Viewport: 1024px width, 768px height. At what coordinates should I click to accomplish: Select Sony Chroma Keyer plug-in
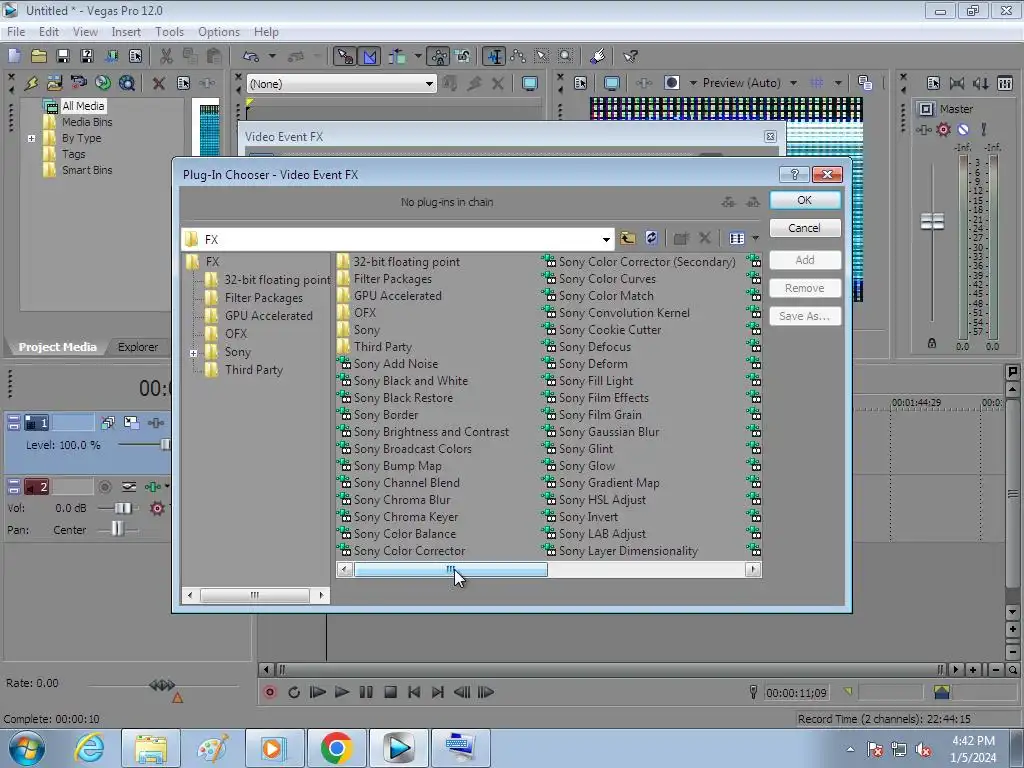pos(405,517)
